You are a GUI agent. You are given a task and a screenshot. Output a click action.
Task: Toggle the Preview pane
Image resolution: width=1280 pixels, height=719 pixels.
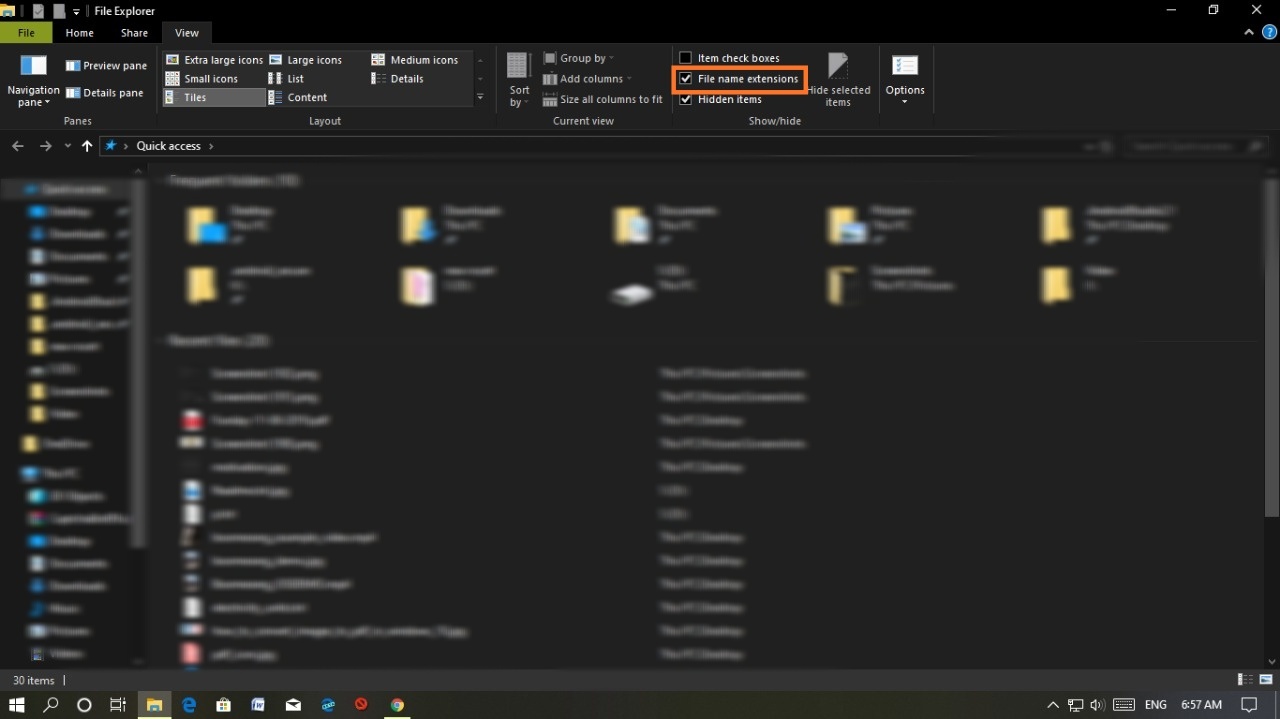[106, 66]
